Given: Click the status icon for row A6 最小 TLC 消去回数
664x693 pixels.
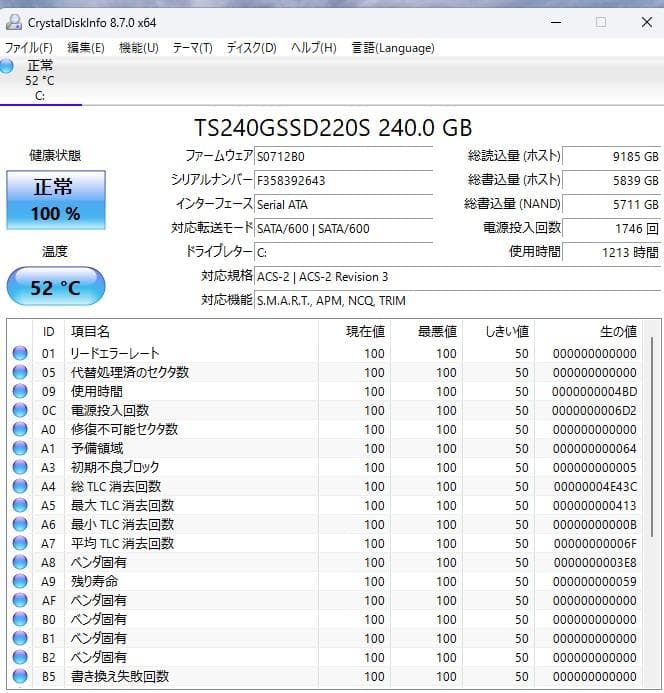Looking at the screenshot, I should (20, 524).
